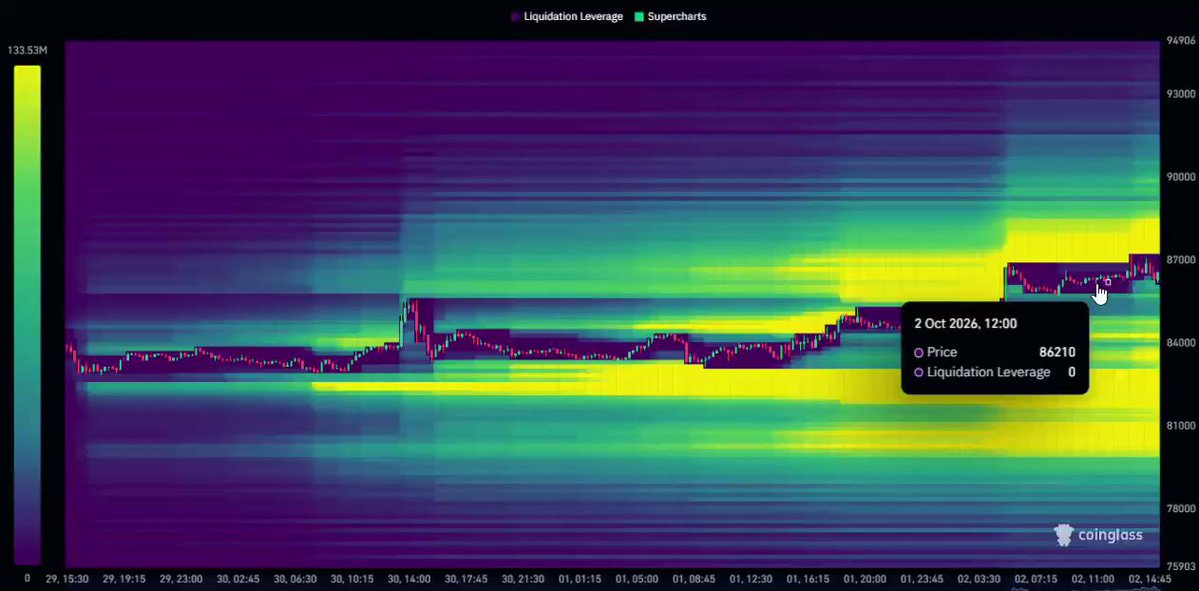
Task: Click the purple Liquidation Leverage legend square
Action: pos(515,16)
